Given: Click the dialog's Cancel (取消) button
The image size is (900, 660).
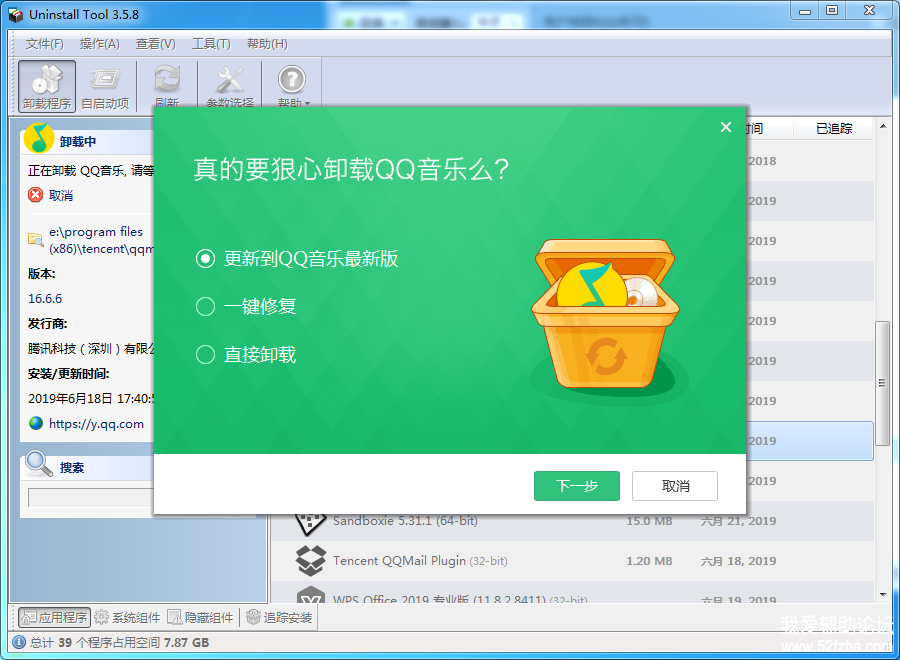Looking at the screenshot, I should point(675,486).
